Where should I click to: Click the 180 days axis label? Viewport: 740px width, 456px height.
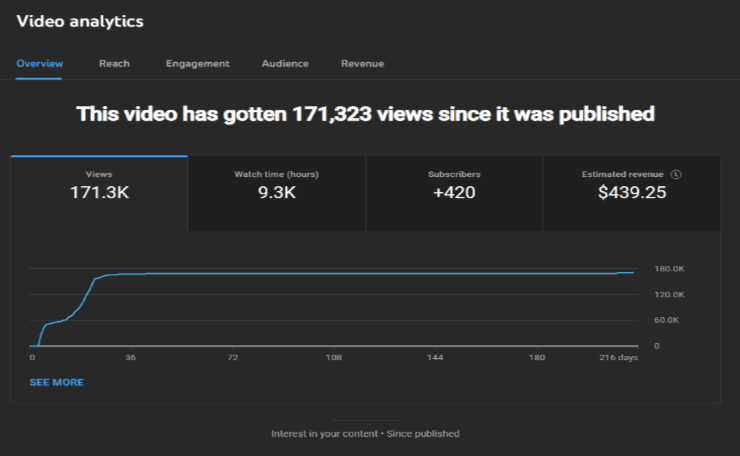pyautogui.click(x=537, y=357)
